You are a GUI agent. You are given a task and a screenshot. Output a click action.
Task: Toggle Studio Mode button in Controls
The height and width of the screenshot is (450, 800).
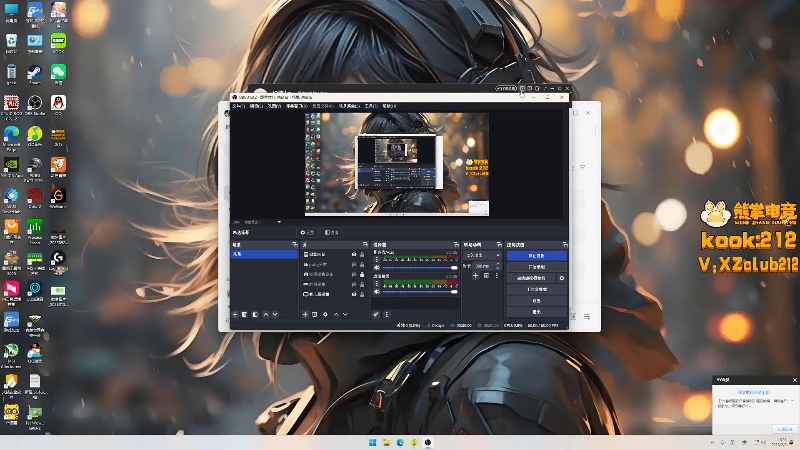537,289
